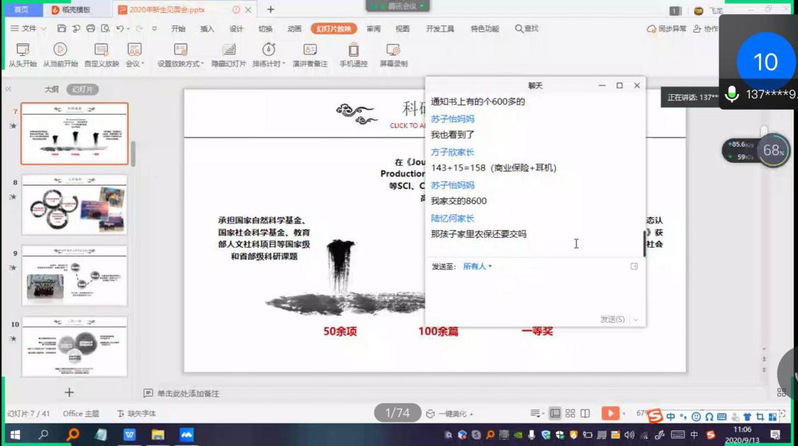The height and width of the screenshot is (446, 798).
Task: Select slide 8 thumbnail in panel
Action: coord(74,204)
